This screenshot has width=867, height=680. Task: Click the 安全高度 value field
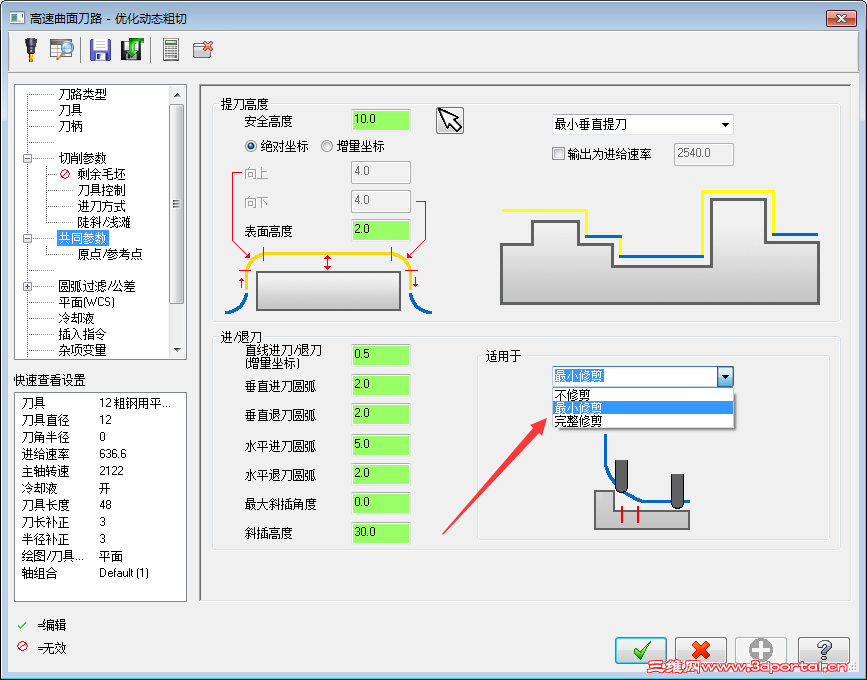[380, 120]
